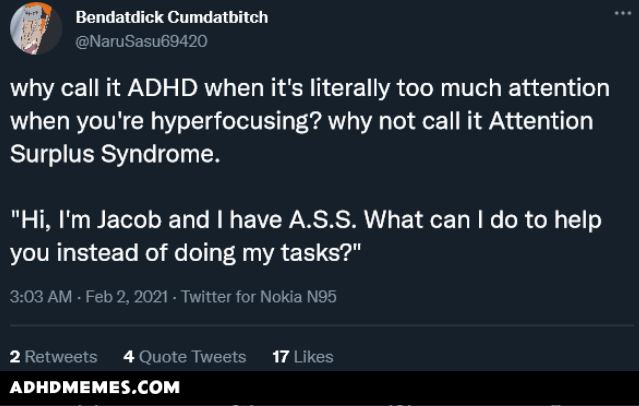639x406 pixels.
Task: Show the 17 Likes list
Action: (302, 356)
